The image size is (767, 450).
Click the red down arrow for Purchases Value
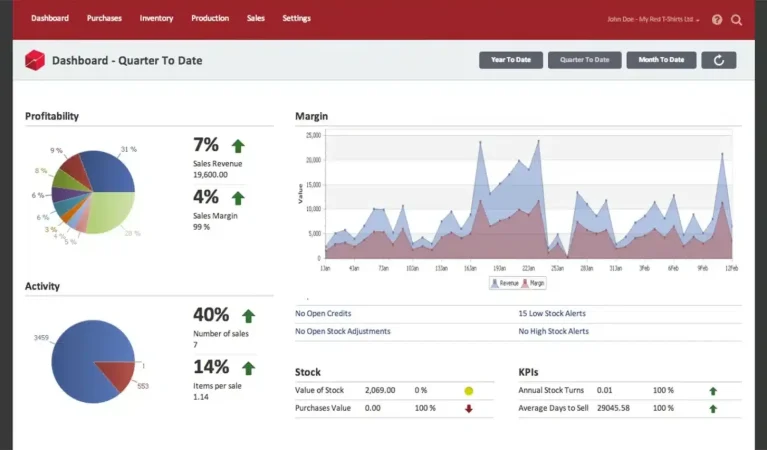(x=469, y=408)
